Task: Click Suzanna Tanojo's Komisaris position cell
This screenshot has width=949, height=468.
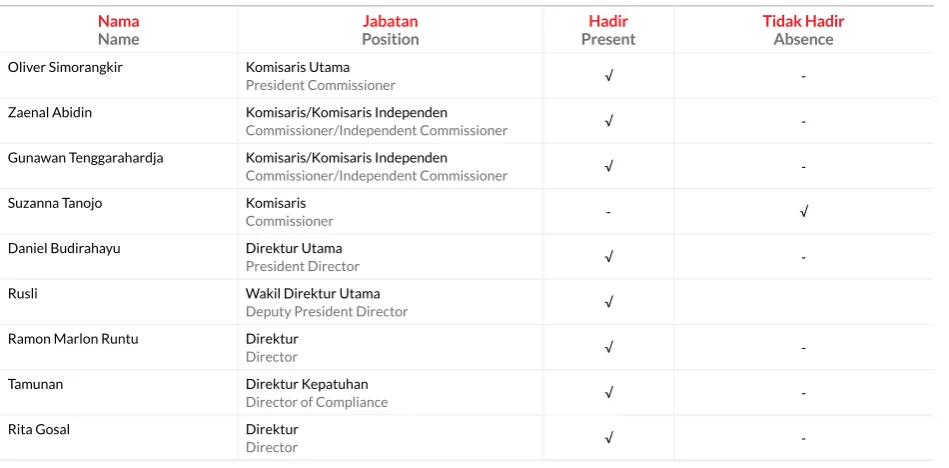Action: (x=390, y=212)
